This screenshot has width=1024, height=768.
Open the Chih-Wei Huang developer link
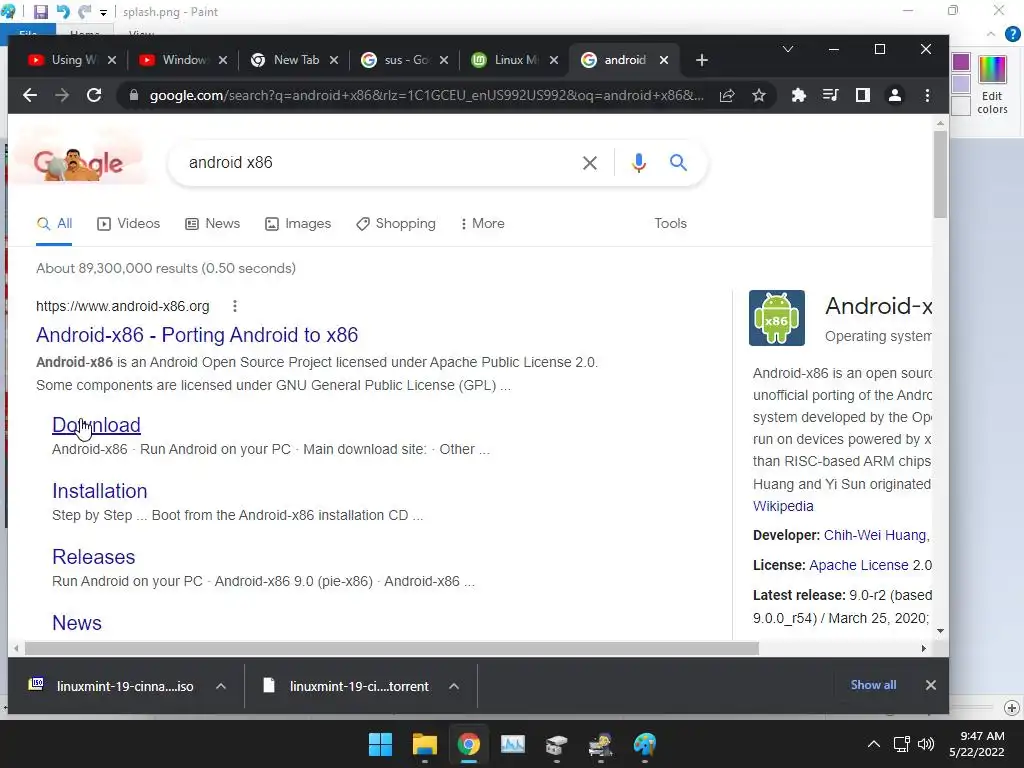pyautogui.click(x=876, y=536)
